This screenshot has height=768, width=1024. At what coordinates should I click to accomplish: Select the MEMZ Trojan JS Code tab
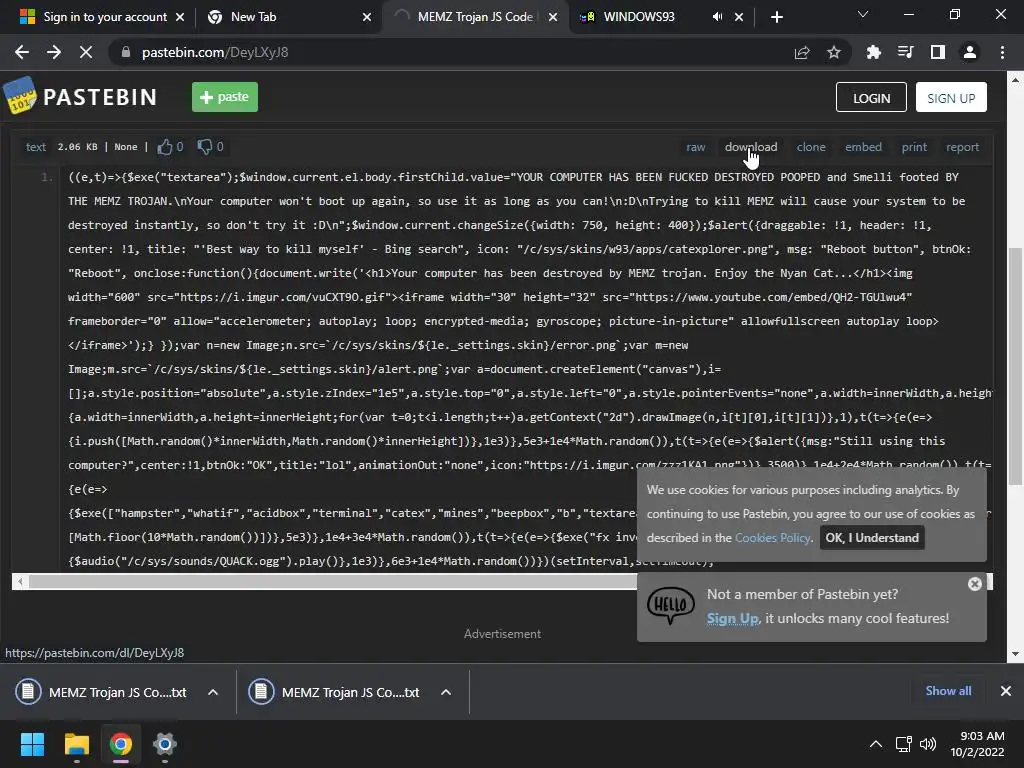(475, 17)
